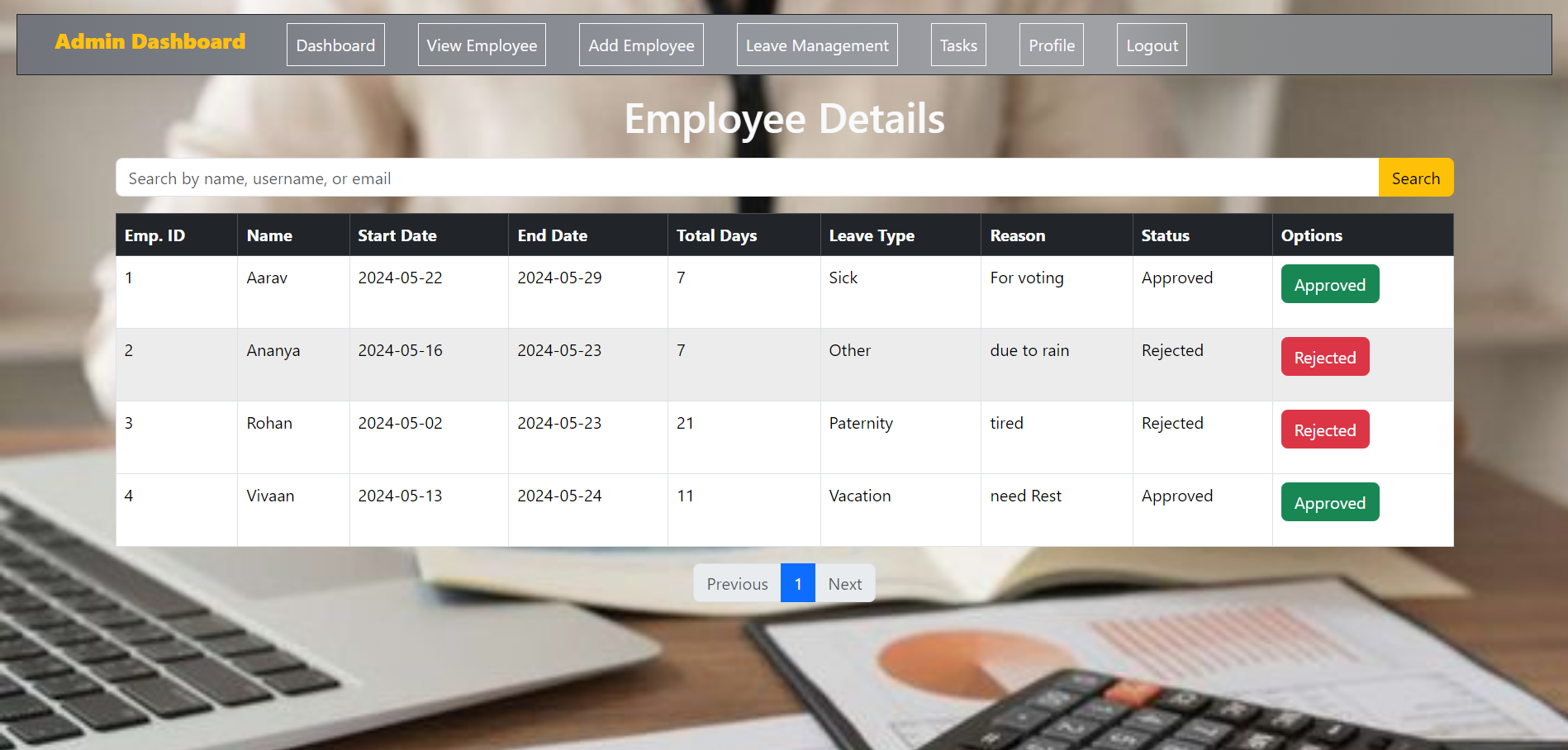The height and width of the screenshot is (750, 1568).
Task: Go to Next page in pagination
Action: pos(845,583)
